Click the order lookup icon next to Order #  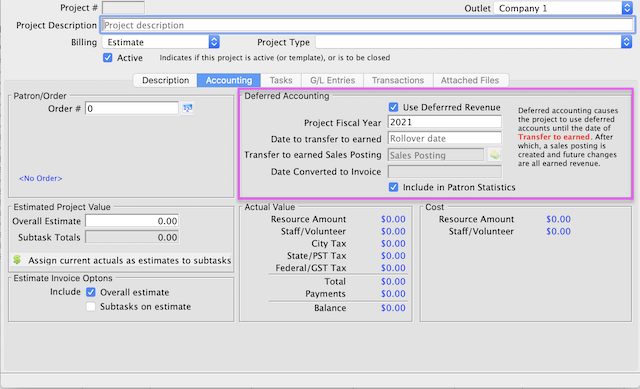click(188, 108)
